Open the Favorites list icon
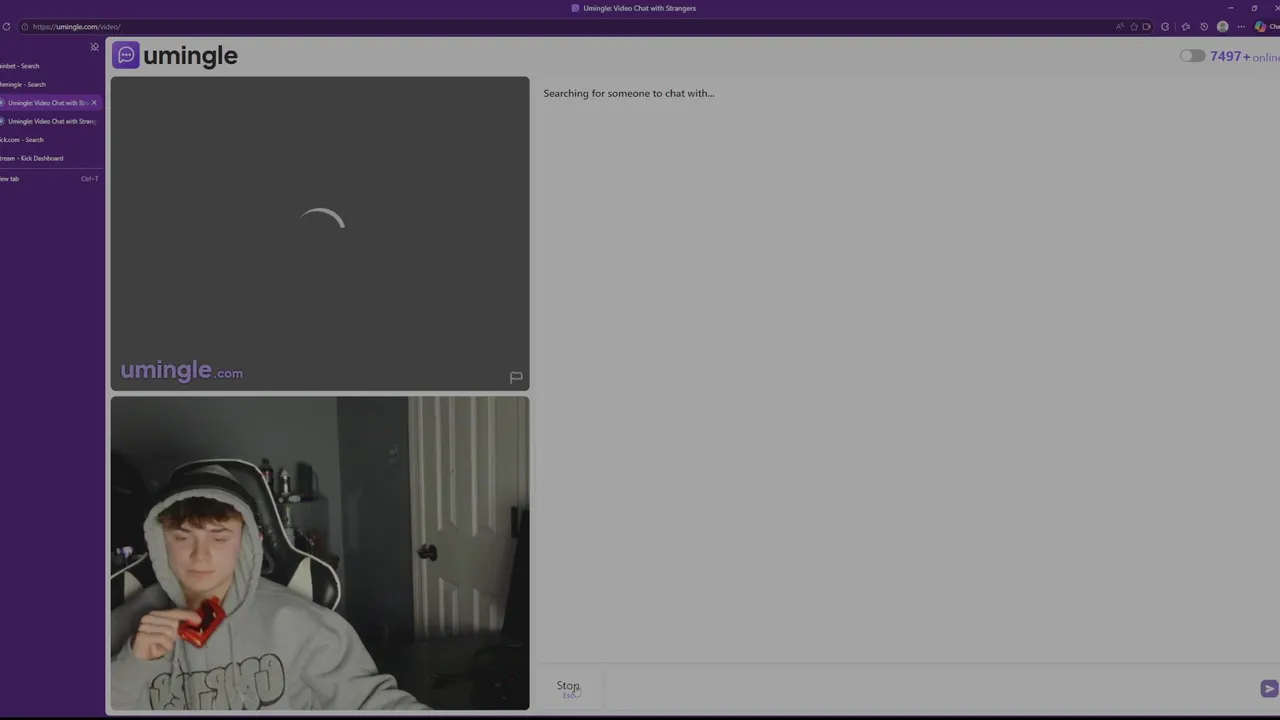Image resolution: width=1280 pixels, height=720 pixels. point(1186,27)
